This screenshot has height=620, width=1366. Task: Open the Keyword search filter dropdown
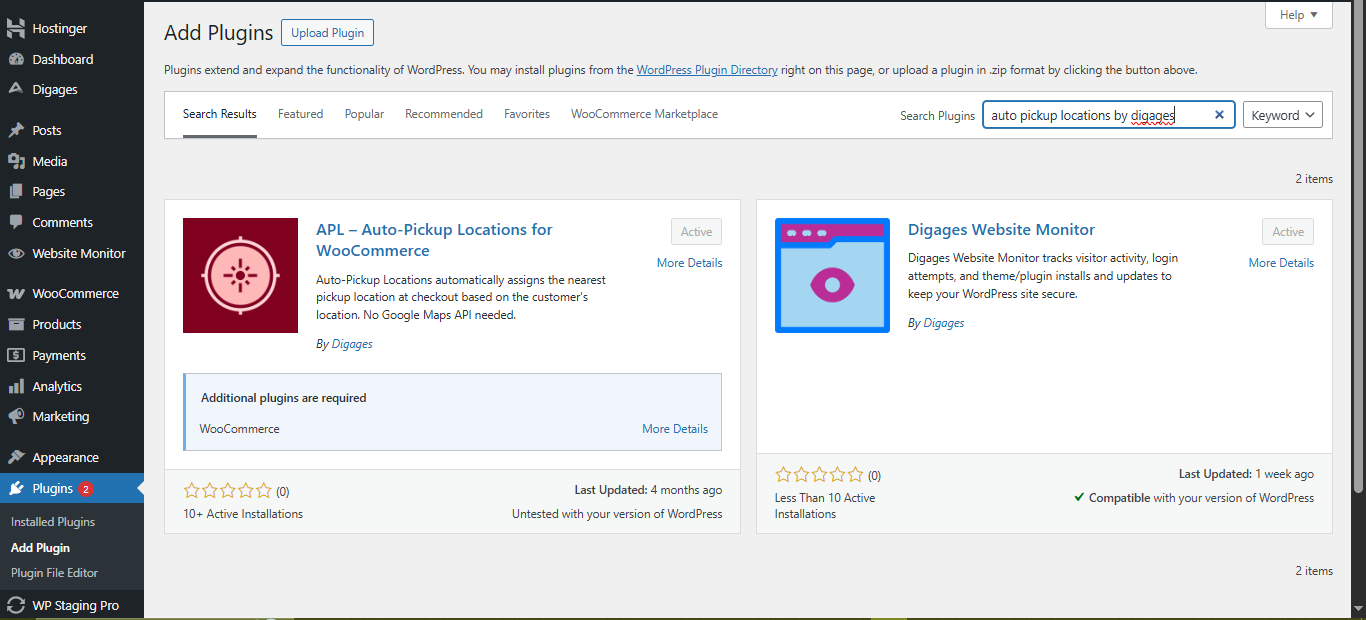click(1283, 114)
